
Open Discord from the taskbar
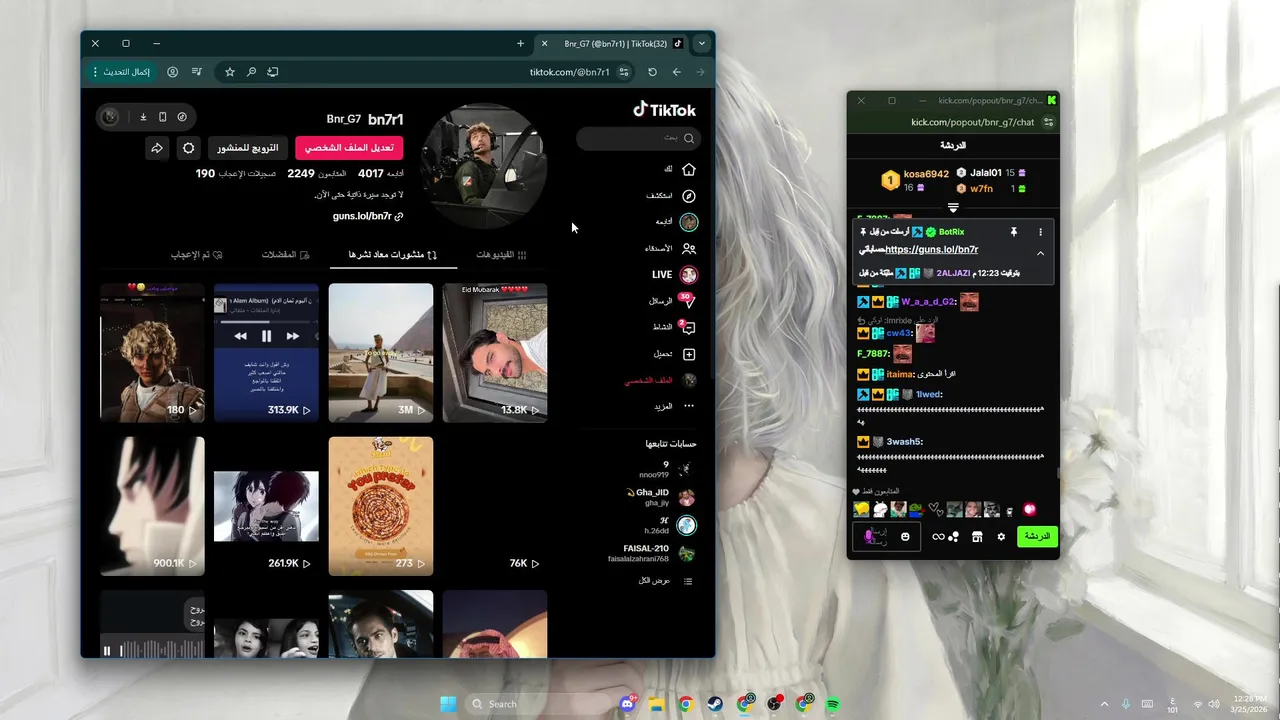[627, 704]
